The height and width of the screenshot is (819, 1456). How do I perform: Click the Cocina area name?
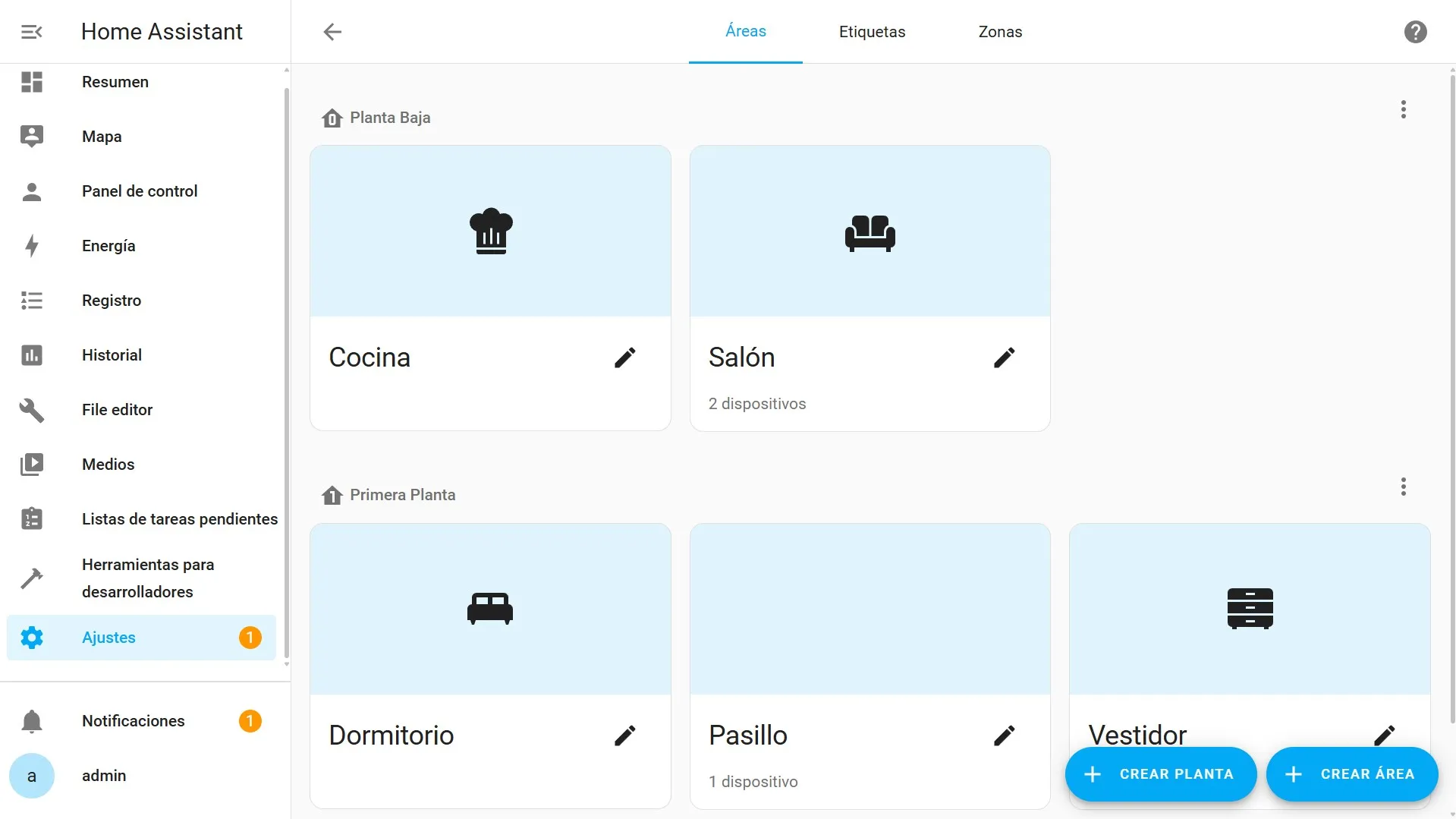click(x=370, y=358)
